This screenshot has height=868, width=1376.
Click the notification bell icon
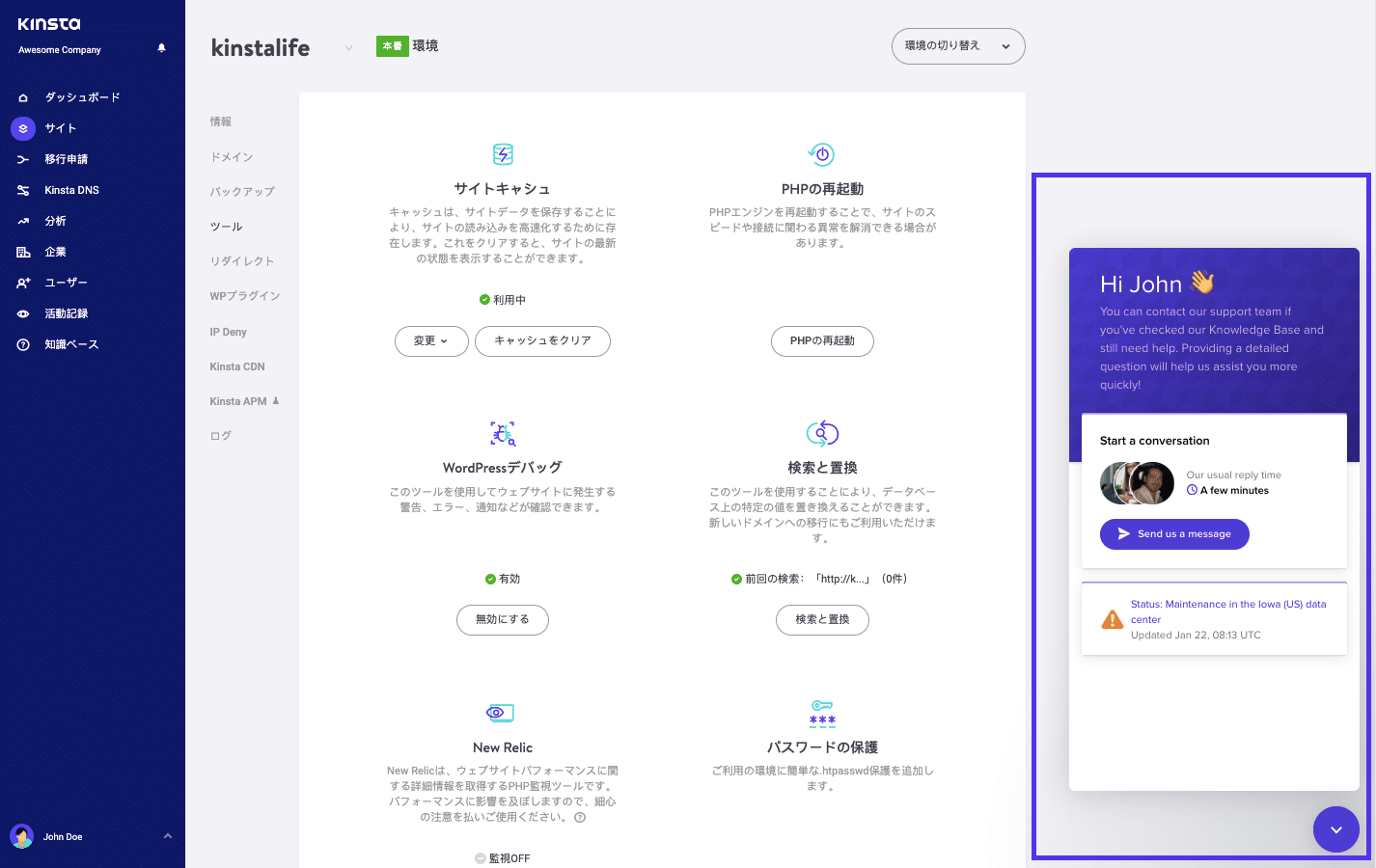click(161, 46)
